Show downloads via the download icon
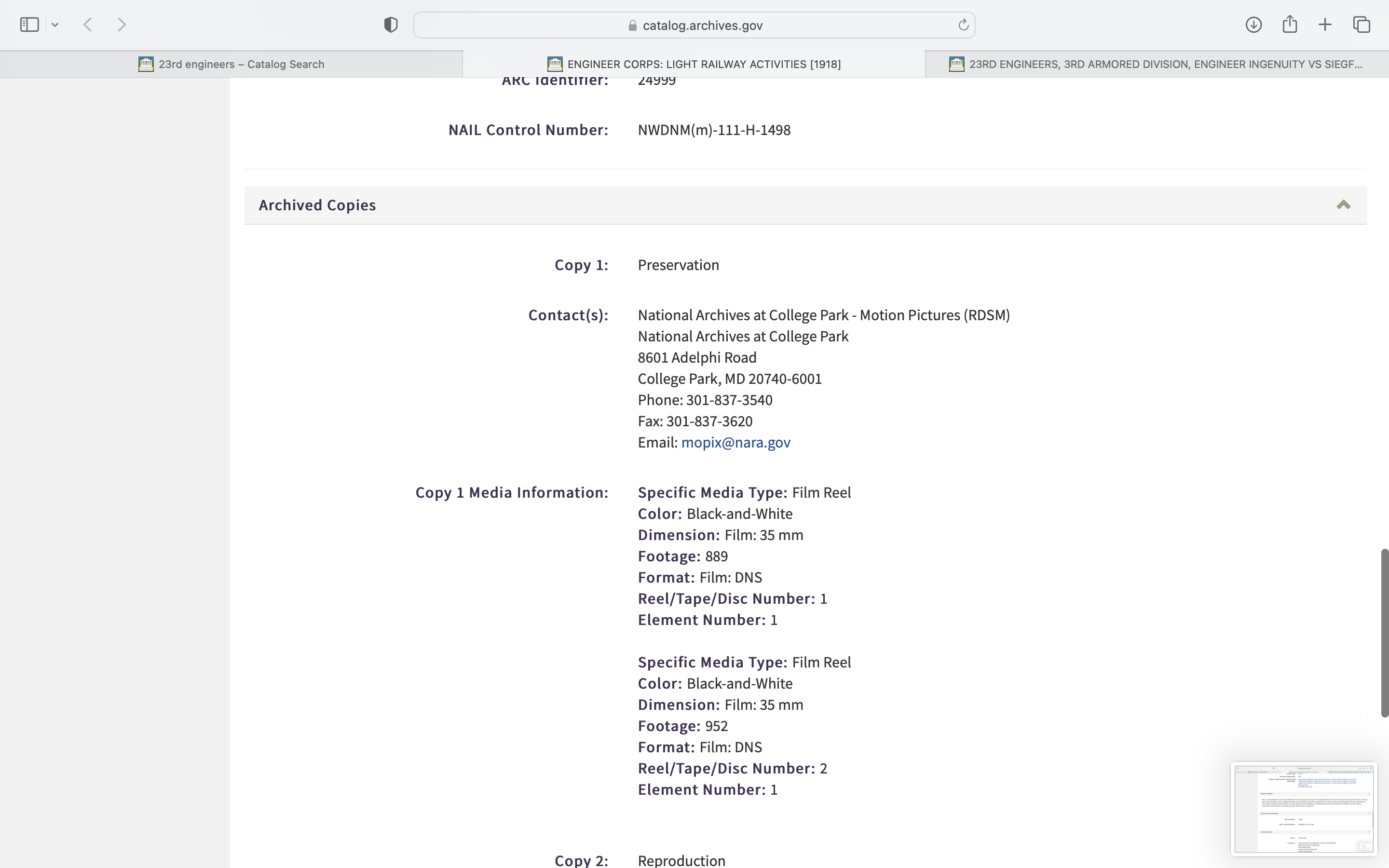The height and width of the screenshot is (868, 1389). 1253,25
